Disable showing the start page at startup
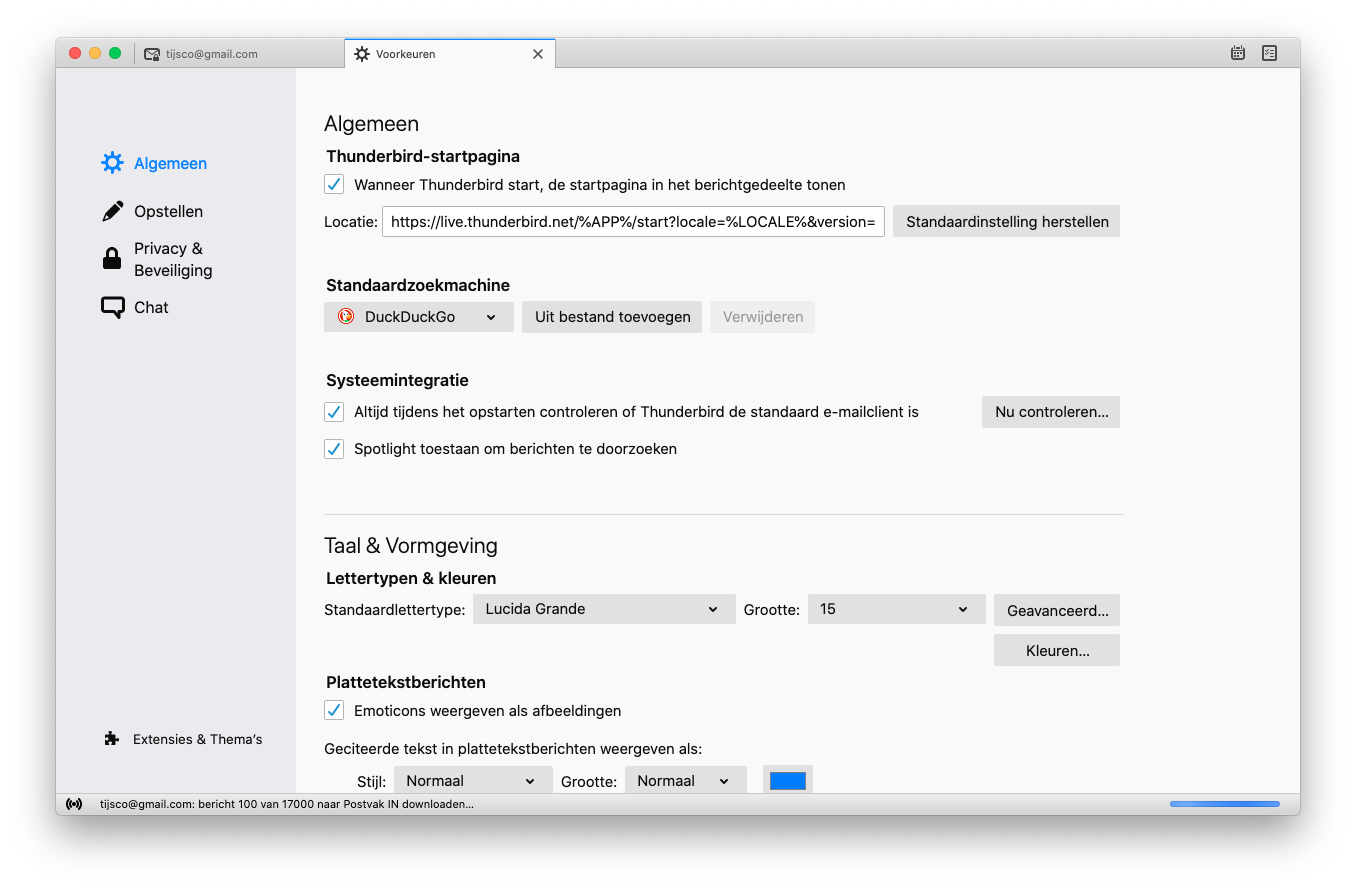 pos(334,185)
